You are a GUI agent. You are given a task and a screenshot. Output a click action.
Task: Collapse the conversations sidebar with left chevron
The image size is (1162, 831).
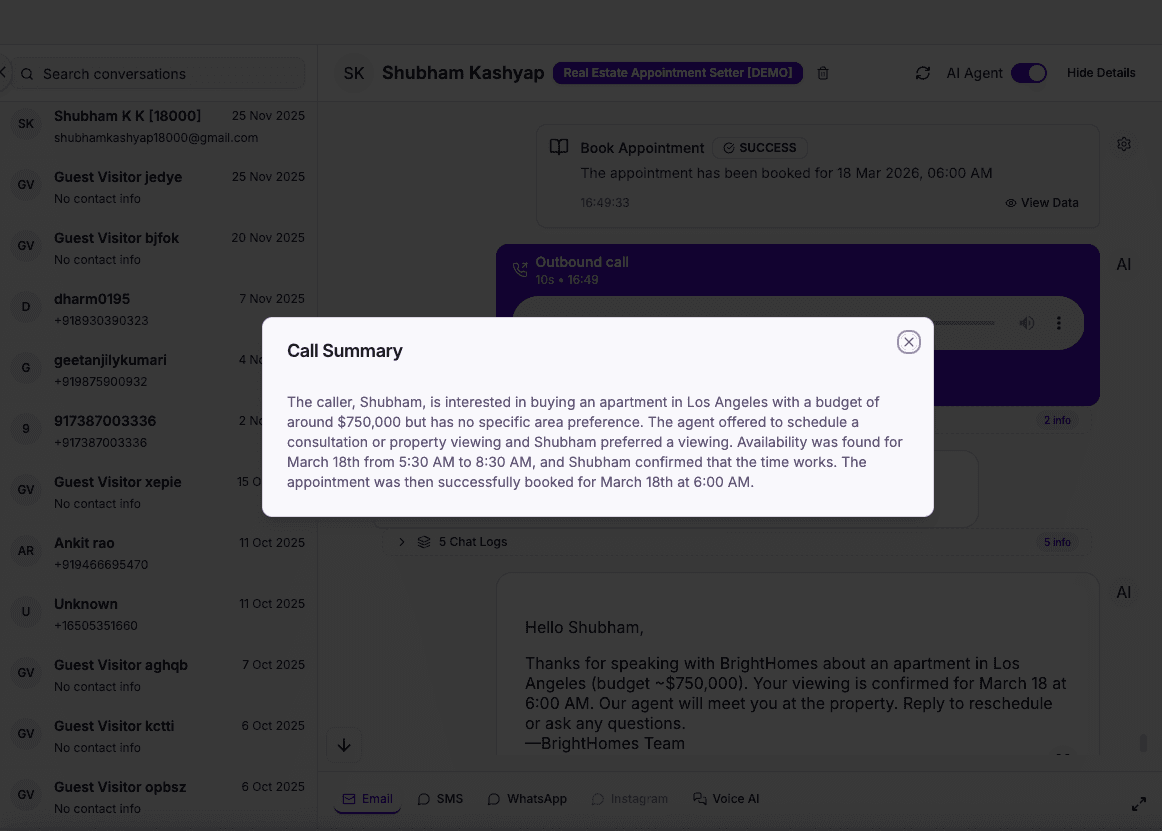tap(4, 72)
